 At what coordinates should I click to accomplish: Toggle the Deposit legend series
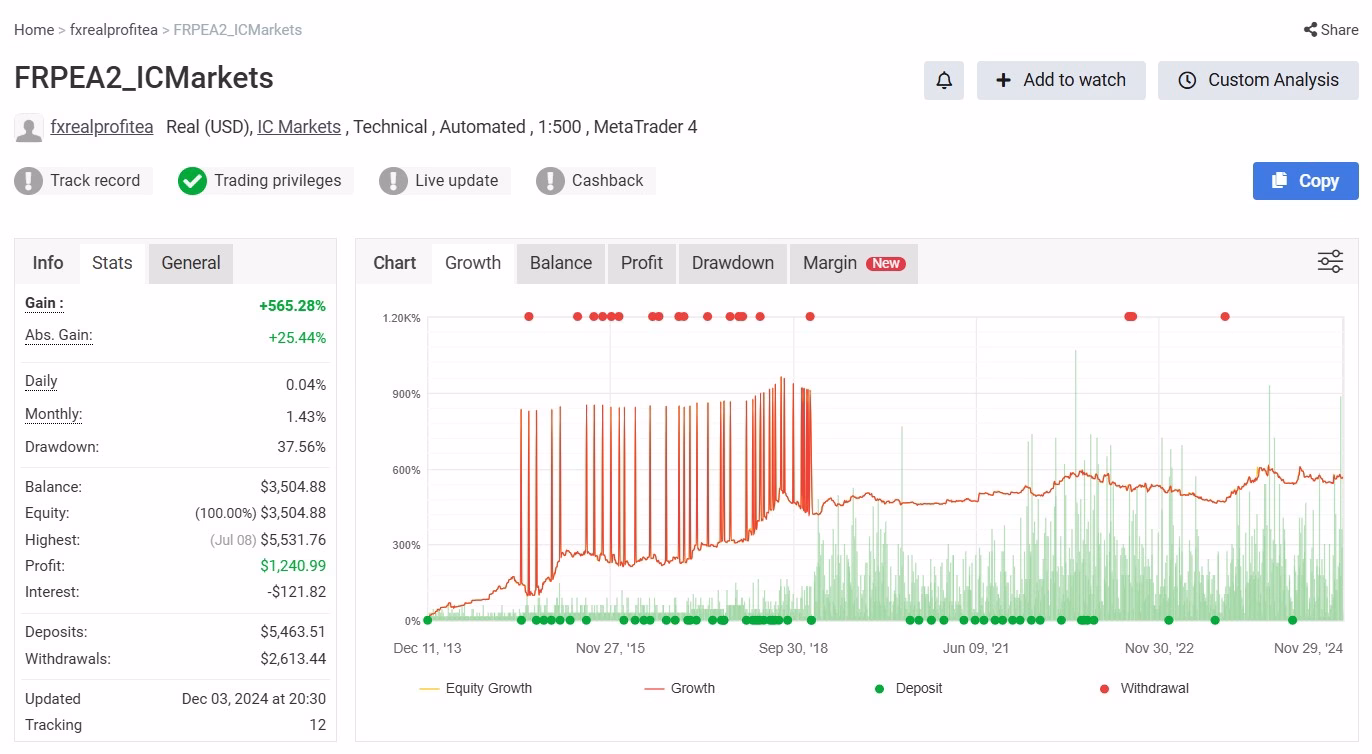point(909,688)
